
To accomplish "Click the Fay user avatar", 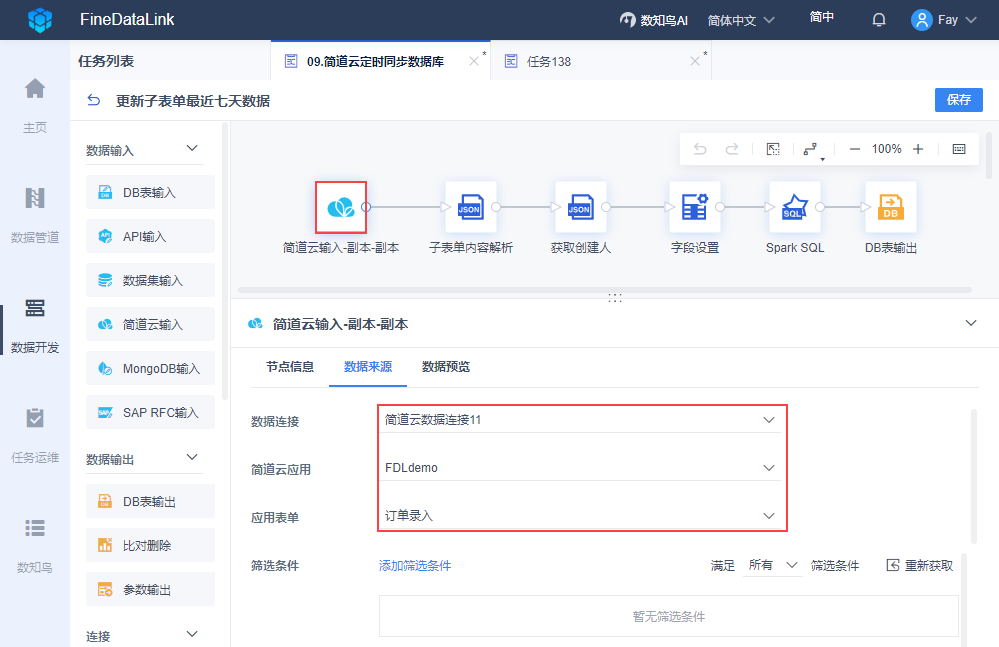I will (921, 20).
